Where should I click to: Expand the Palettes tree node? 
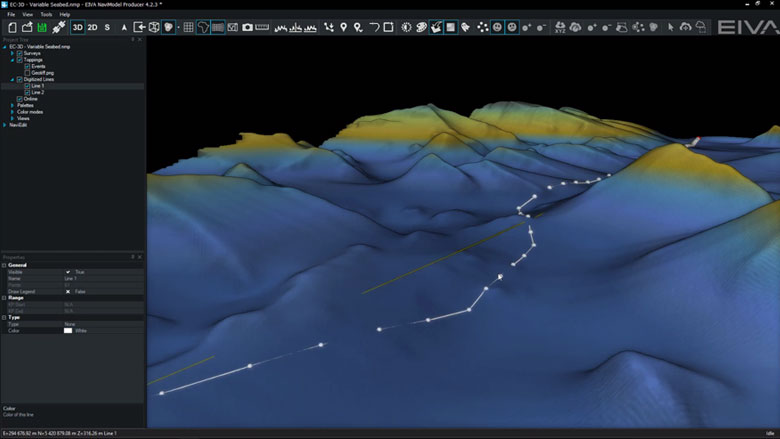click(12, 105)
